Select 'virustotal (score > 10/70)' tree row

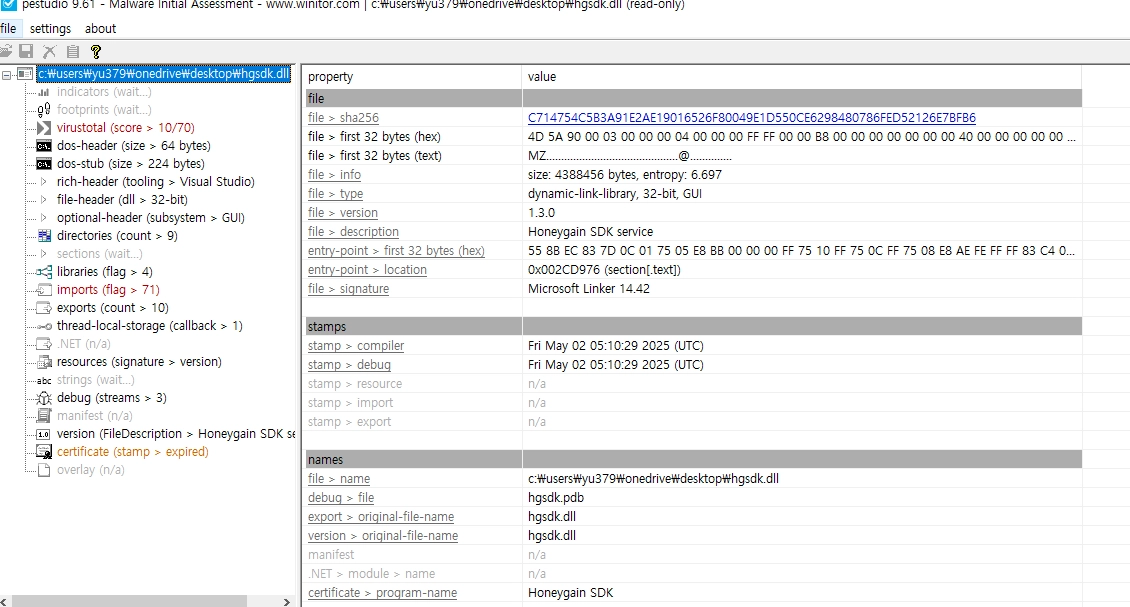(x=125, y=128)
